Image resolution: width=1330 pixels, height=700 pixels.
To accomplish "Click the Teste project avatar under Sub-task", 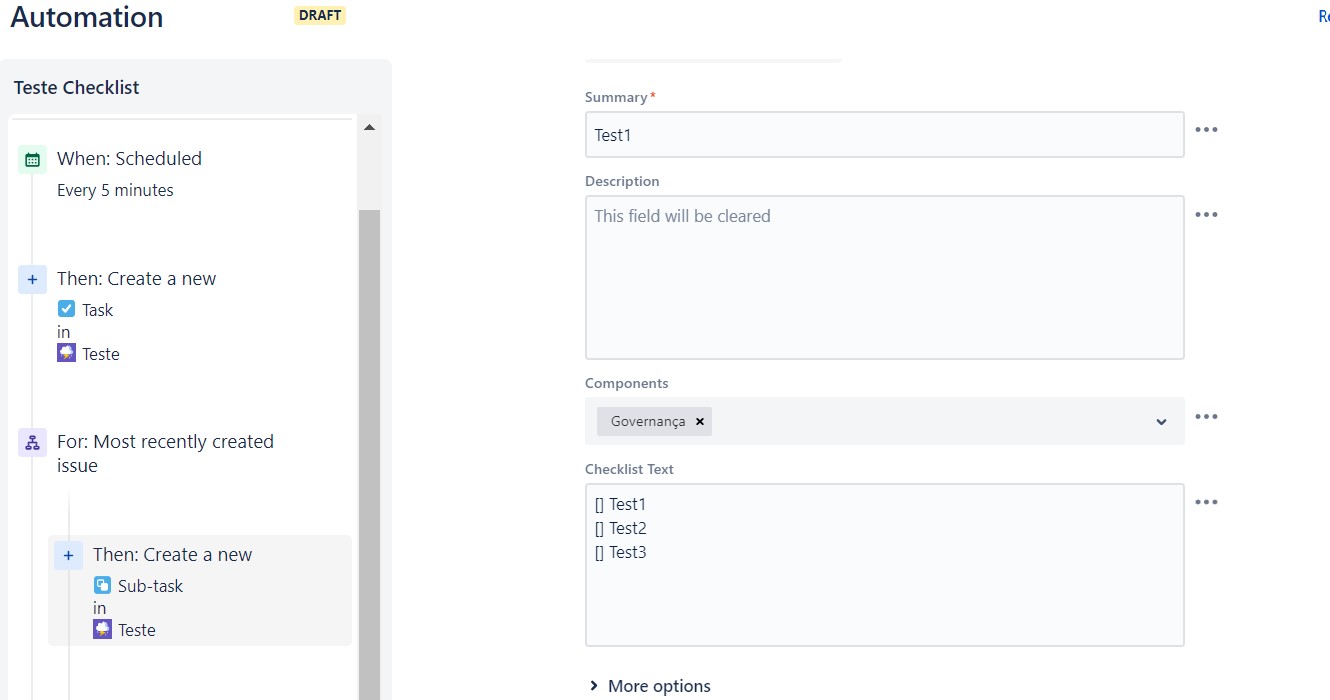I will click(x=102, y=629).
